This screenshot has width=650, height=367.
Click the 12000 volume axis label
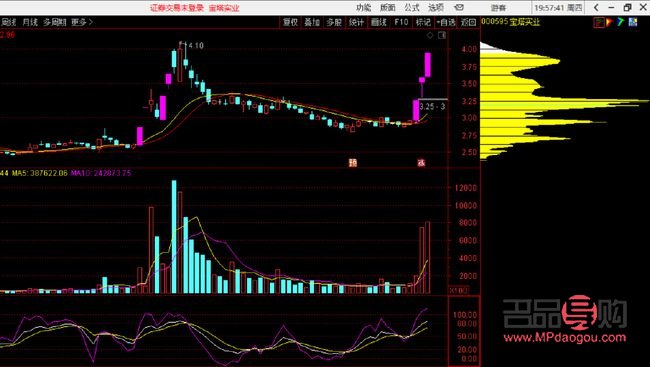tap(466, 188)
